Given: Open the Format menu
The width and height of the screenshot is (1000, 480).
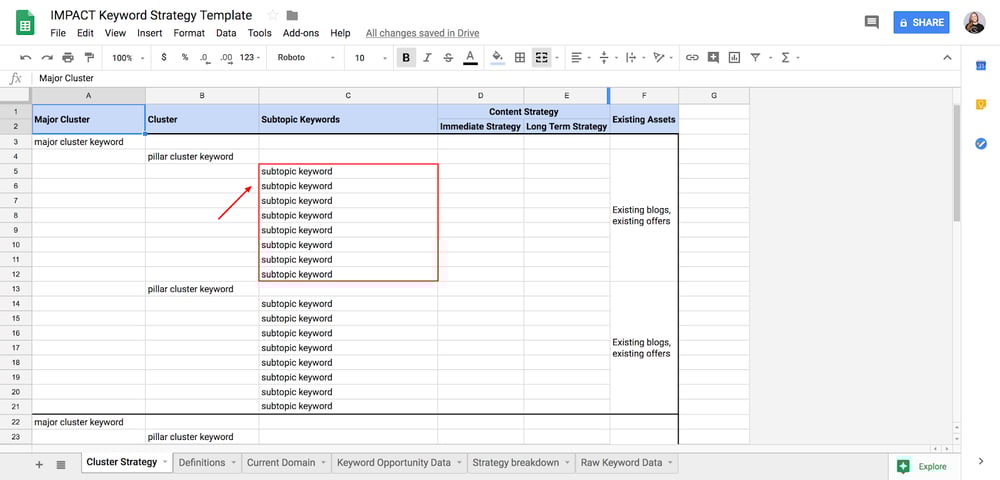Looking at the screenshot, I should [189, 33].
